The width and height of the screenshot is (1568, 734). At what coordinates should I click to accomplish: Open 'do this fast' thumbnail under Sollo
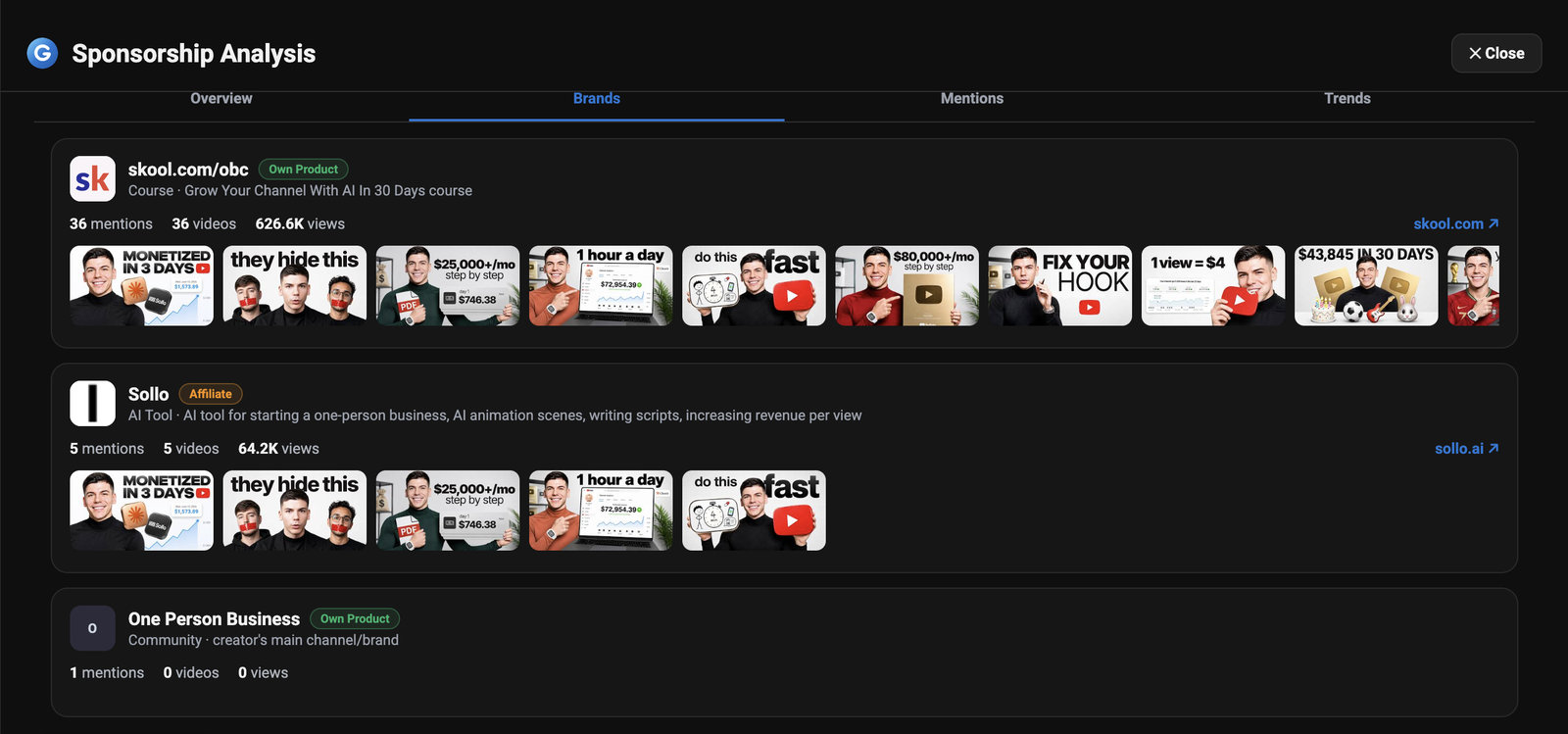[754, 510]
